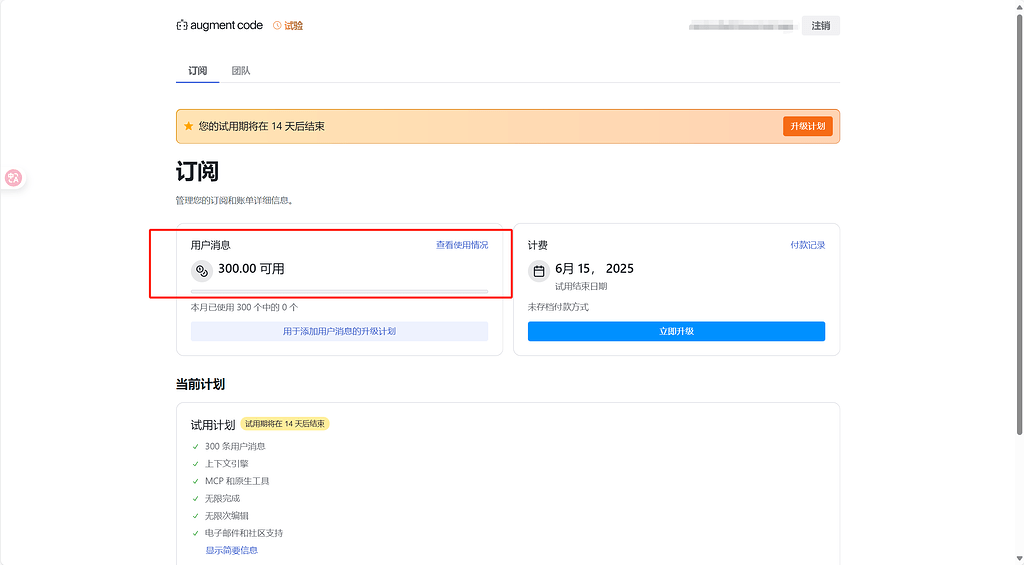Viewport: 1024px width, 565px height.
Task: Click the checkmark beside 无限次编辑
Action: coord(195,516)
